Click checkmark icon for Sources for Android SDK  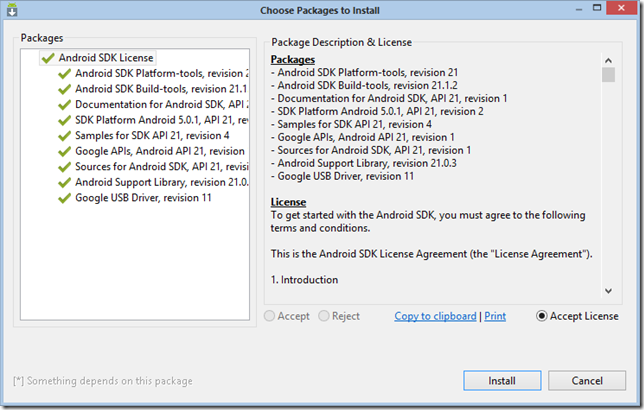64,167
